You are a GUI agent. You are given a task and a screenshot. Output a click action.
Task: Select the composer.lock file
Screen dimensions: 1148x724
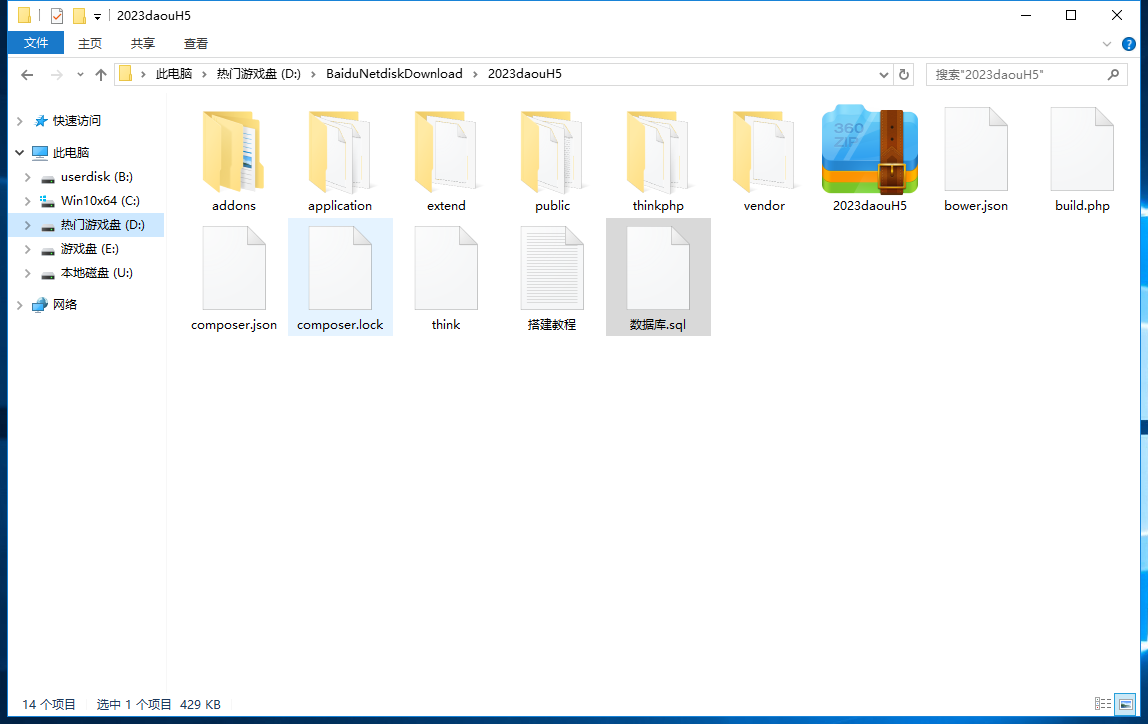(x=340, y=268)
